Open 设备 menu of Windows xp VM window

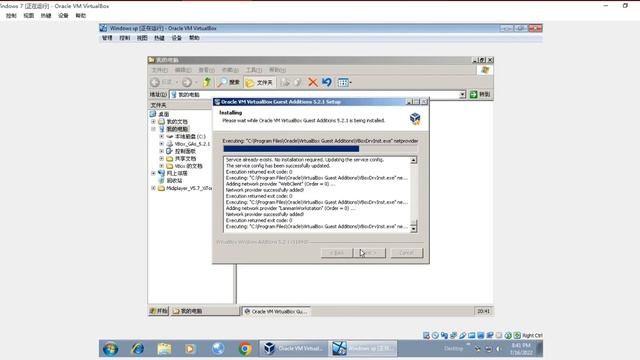point(176,38)
